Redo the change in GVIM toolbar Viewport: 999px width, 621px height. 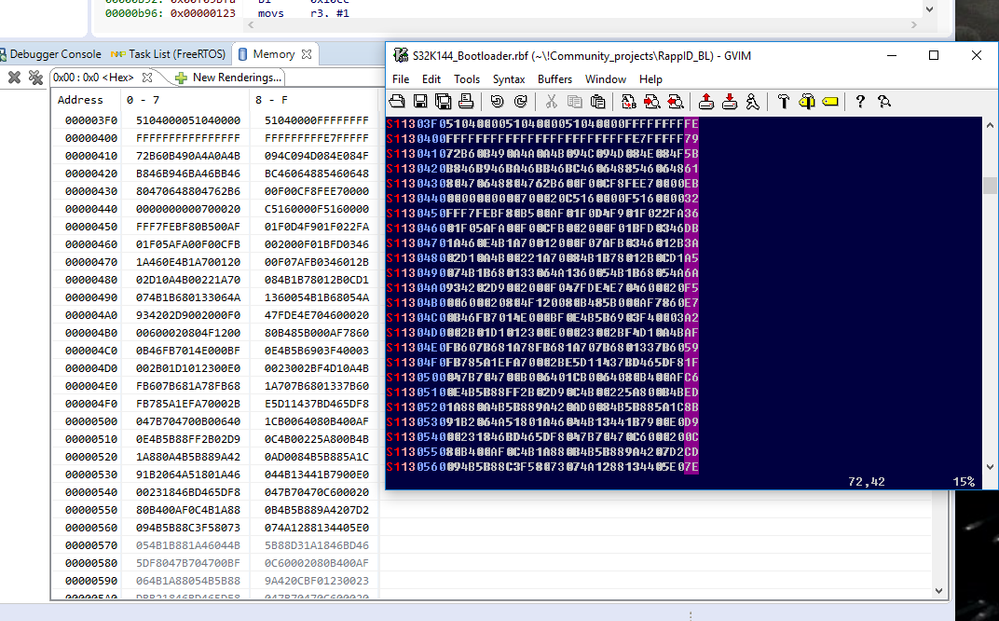[521, 101]
